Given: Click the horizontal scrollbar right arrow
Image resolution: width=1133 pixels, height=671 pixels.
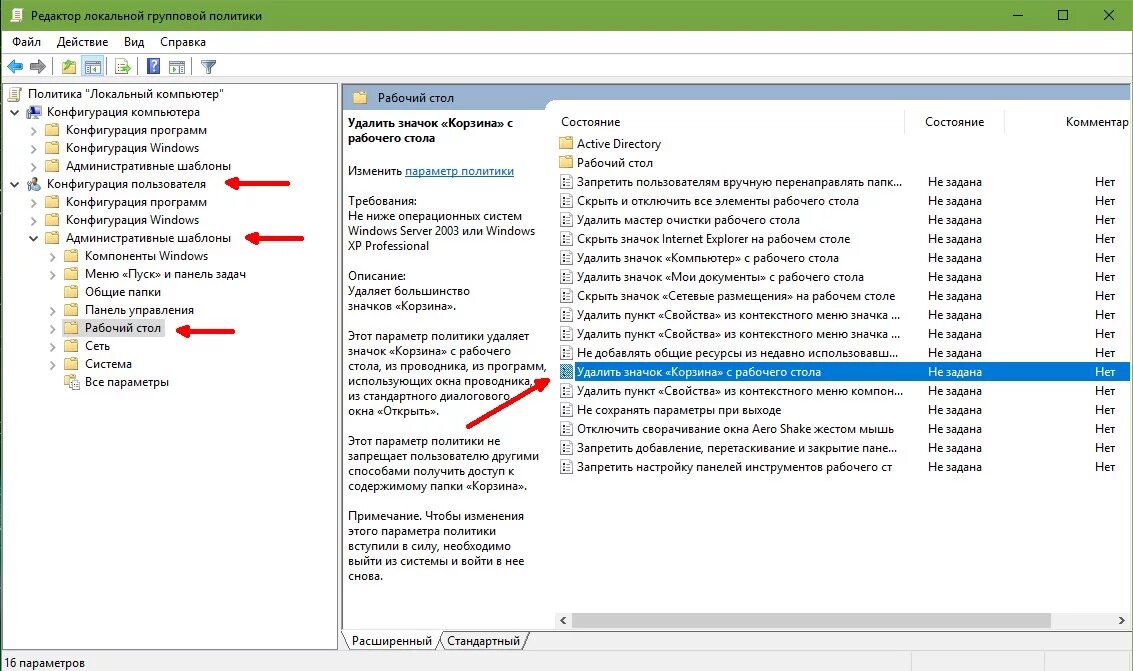Looking at the screenshot, I should click(1121, 620).
